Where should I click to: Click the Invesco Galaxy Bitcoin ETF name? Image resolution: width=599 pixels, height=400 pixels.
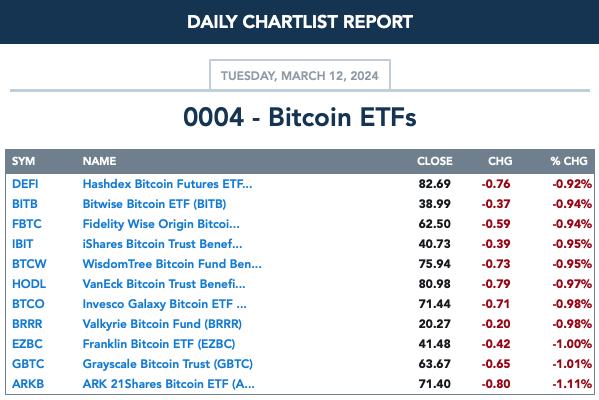point(165,304)
